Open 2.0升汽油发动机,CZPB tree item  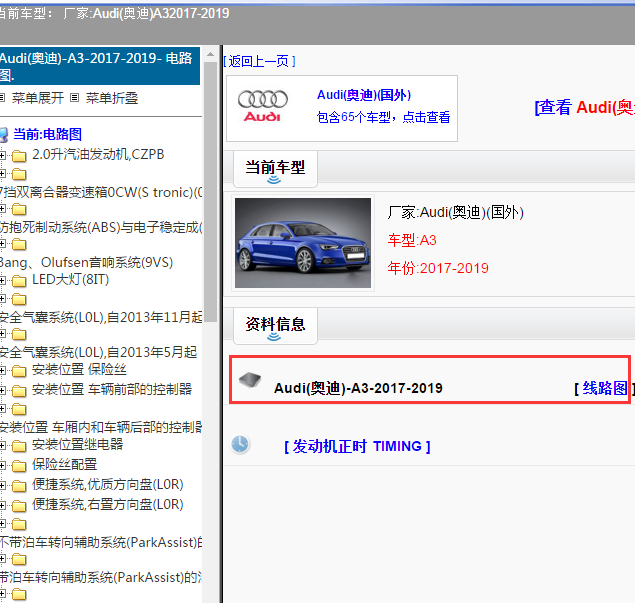[x=98, y=154]
